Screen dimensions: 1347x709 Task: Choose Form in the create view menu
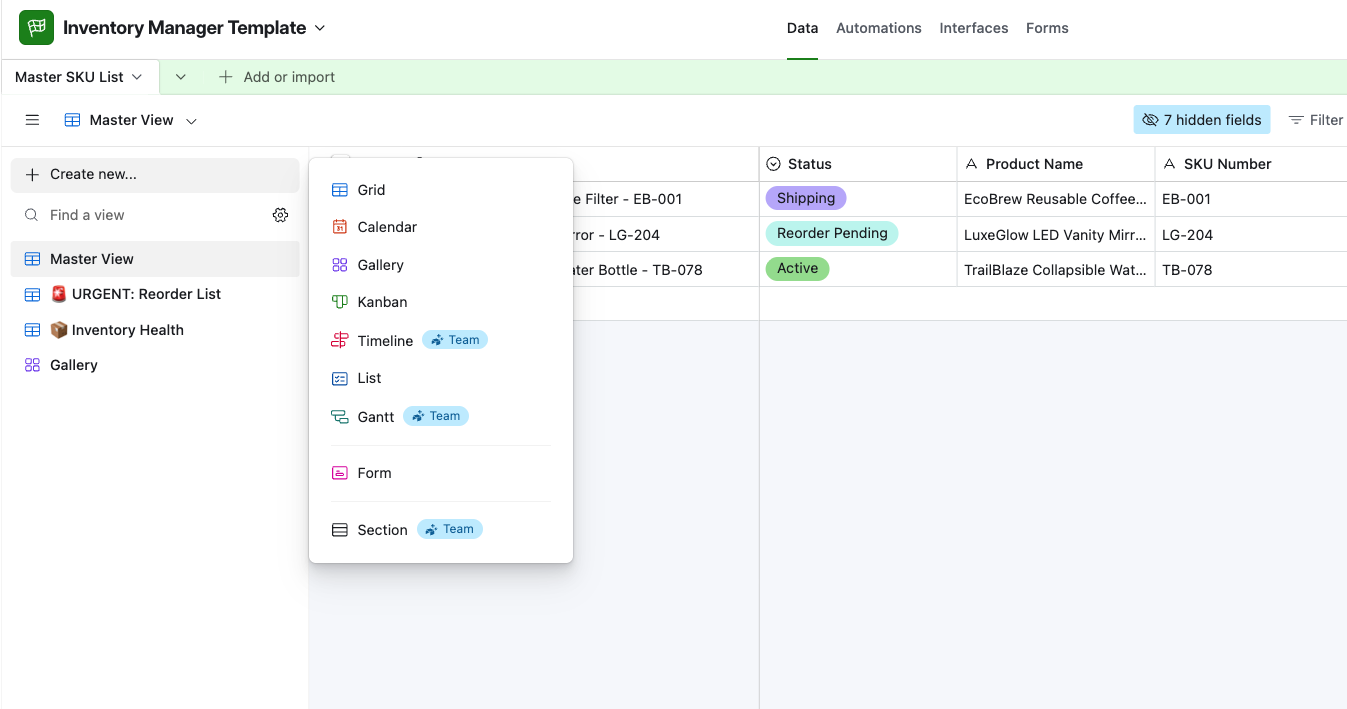[441, 473]
